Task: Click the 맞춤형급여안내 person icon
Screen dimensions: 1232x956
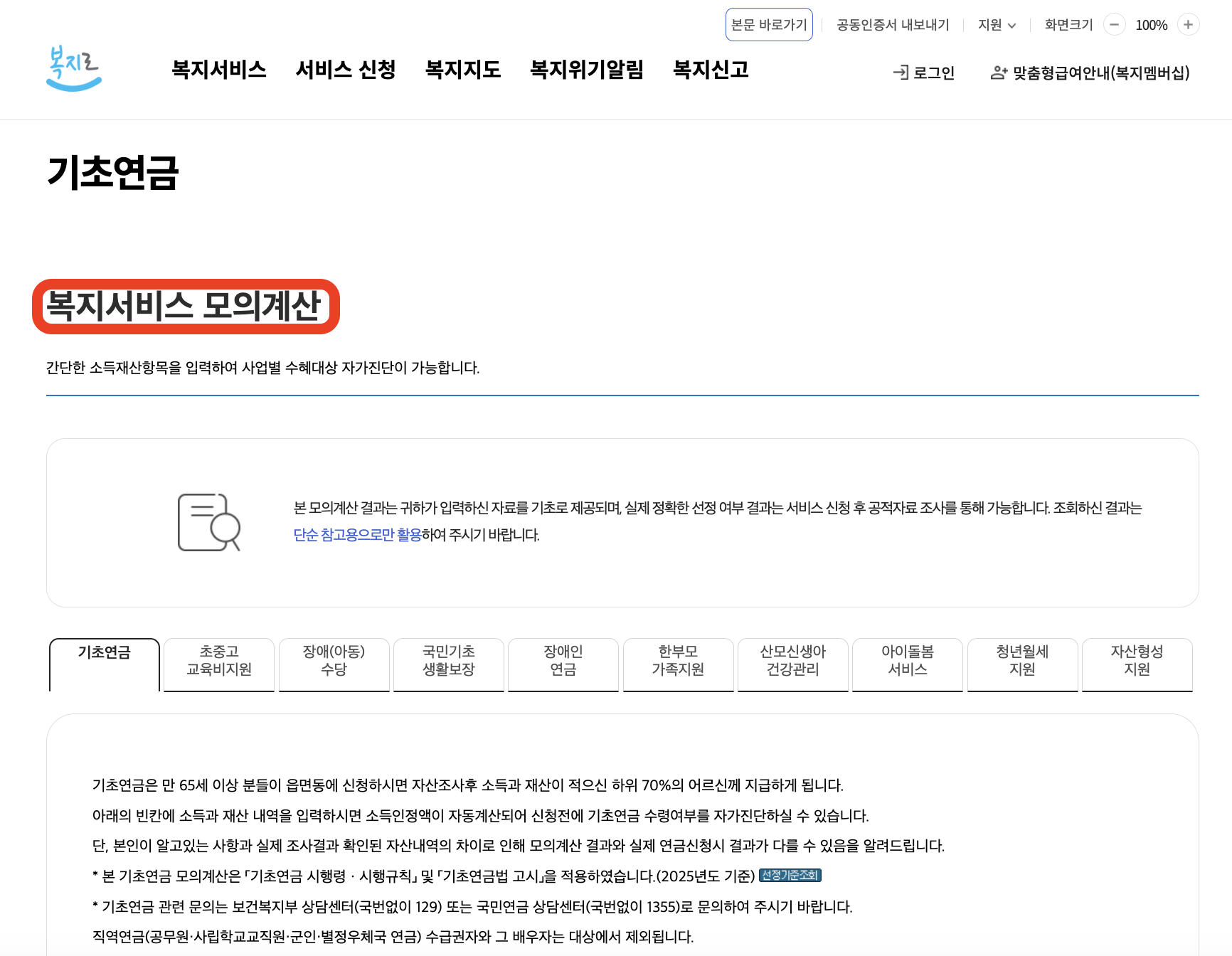Action: pos(999,72)
